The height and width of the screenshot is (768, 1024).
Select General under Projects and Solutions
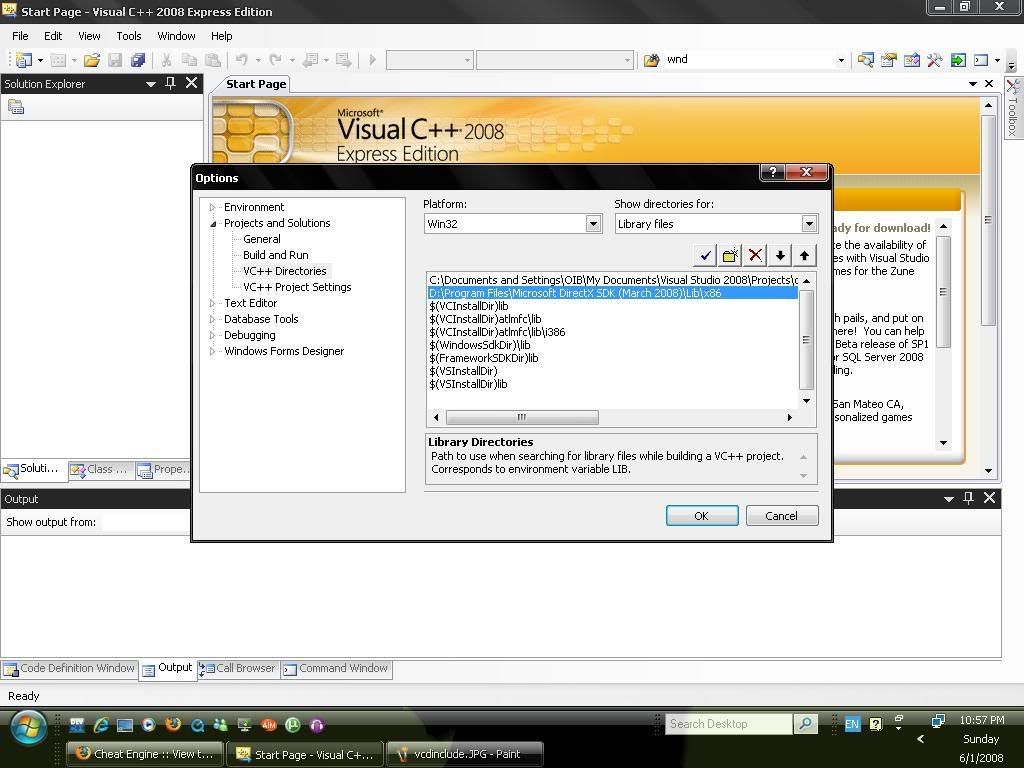pos(262,239)
